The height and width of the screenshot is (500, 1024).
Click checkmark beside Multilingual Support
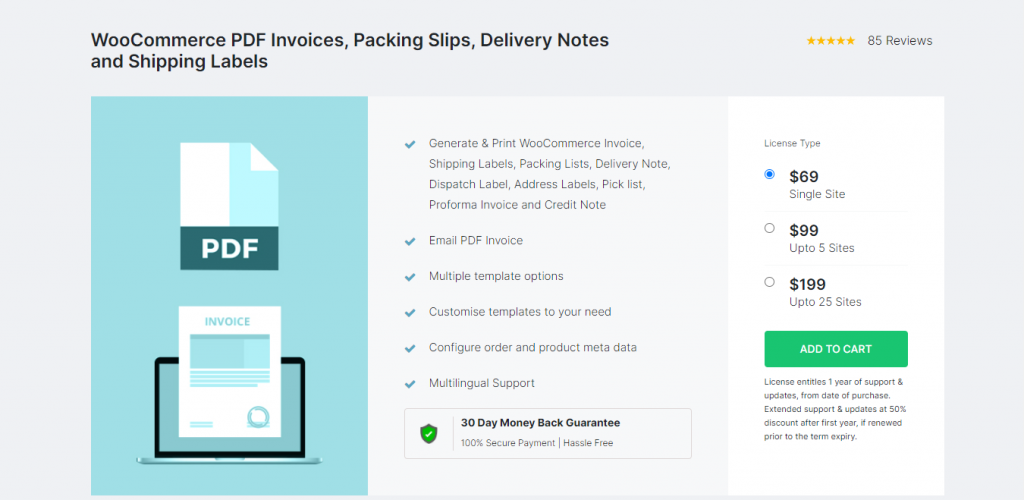point(410,384)
